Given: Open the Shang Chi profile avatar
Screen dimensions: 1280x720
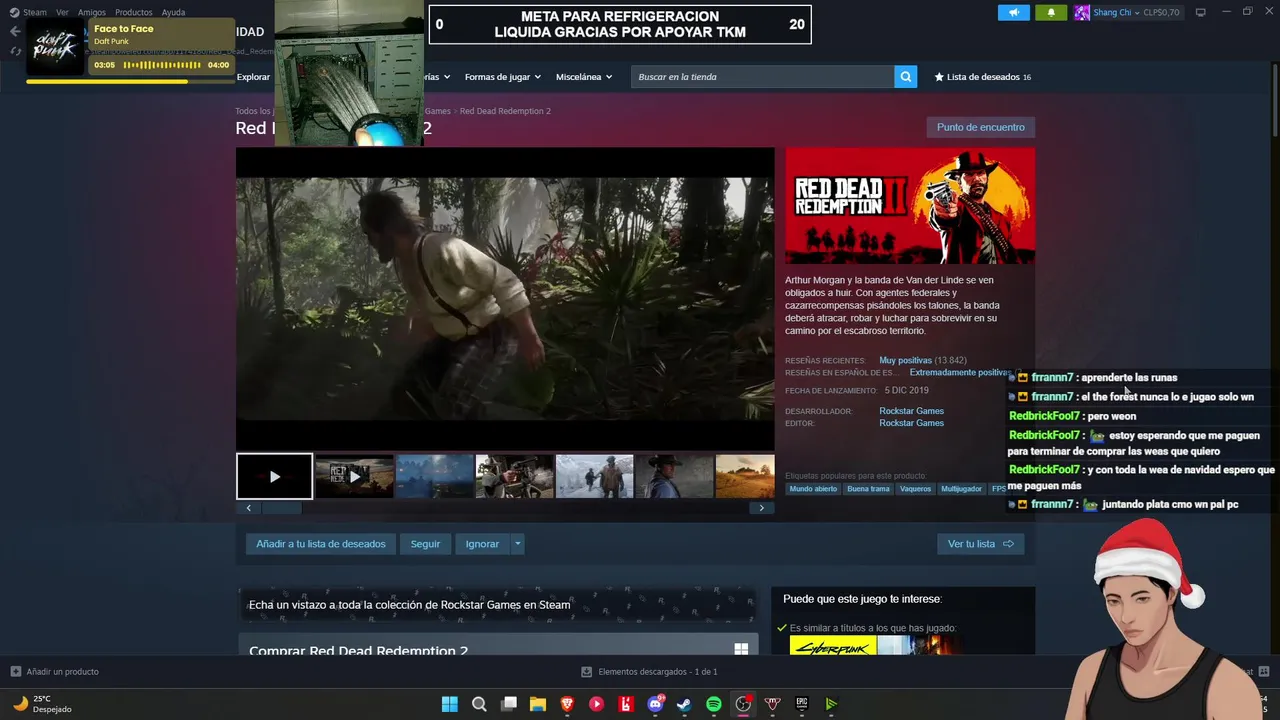Looking at the screenshot, I should pyautogui.click(x=1082, y=12).
